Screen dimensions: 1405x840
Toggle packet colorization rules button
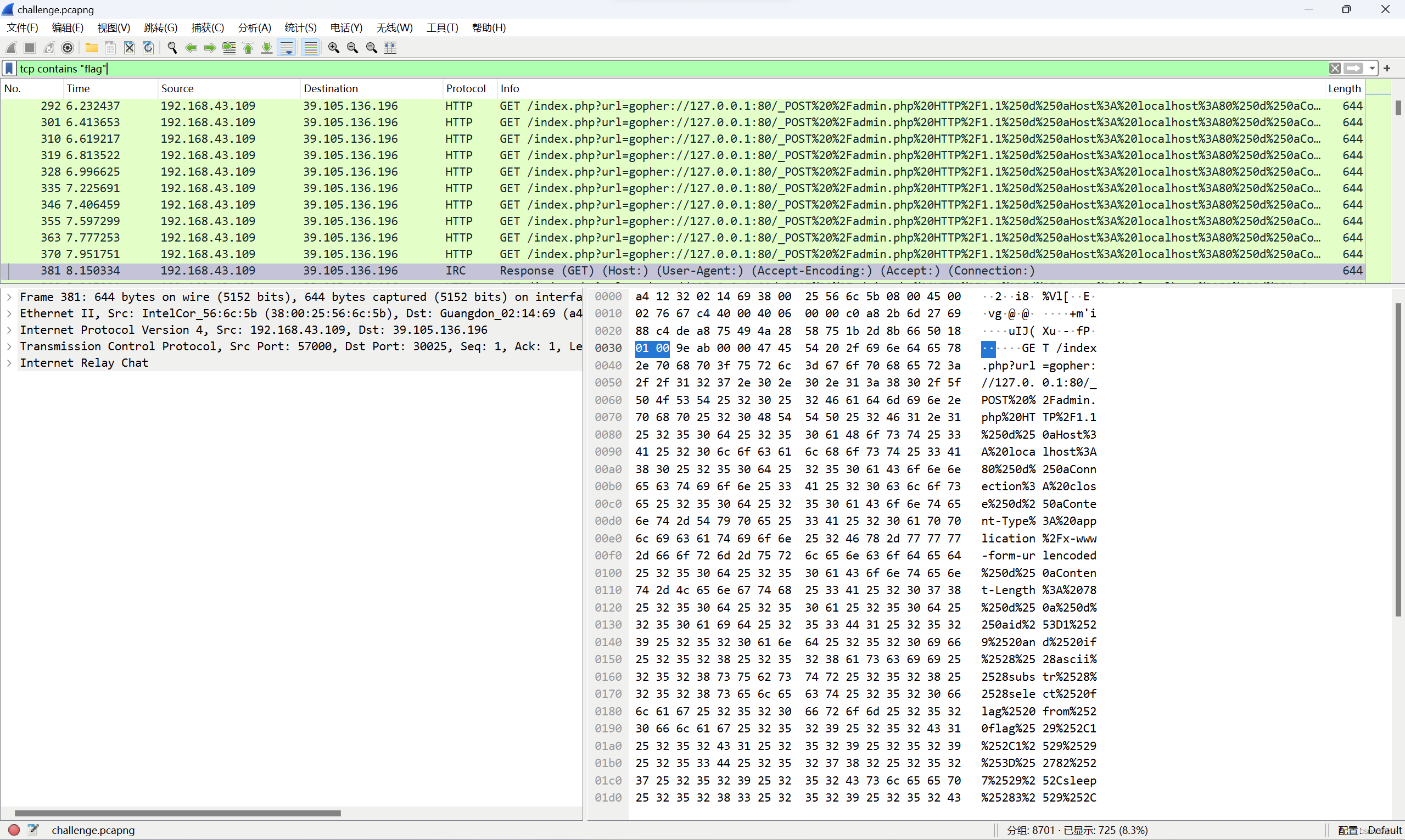pyautogui.click(x=310, y=48)
